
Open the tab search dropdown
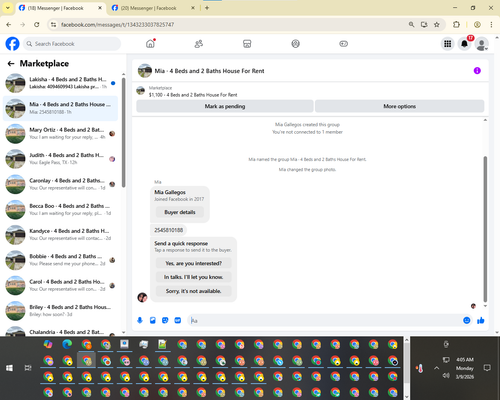(x=8, y=8)
